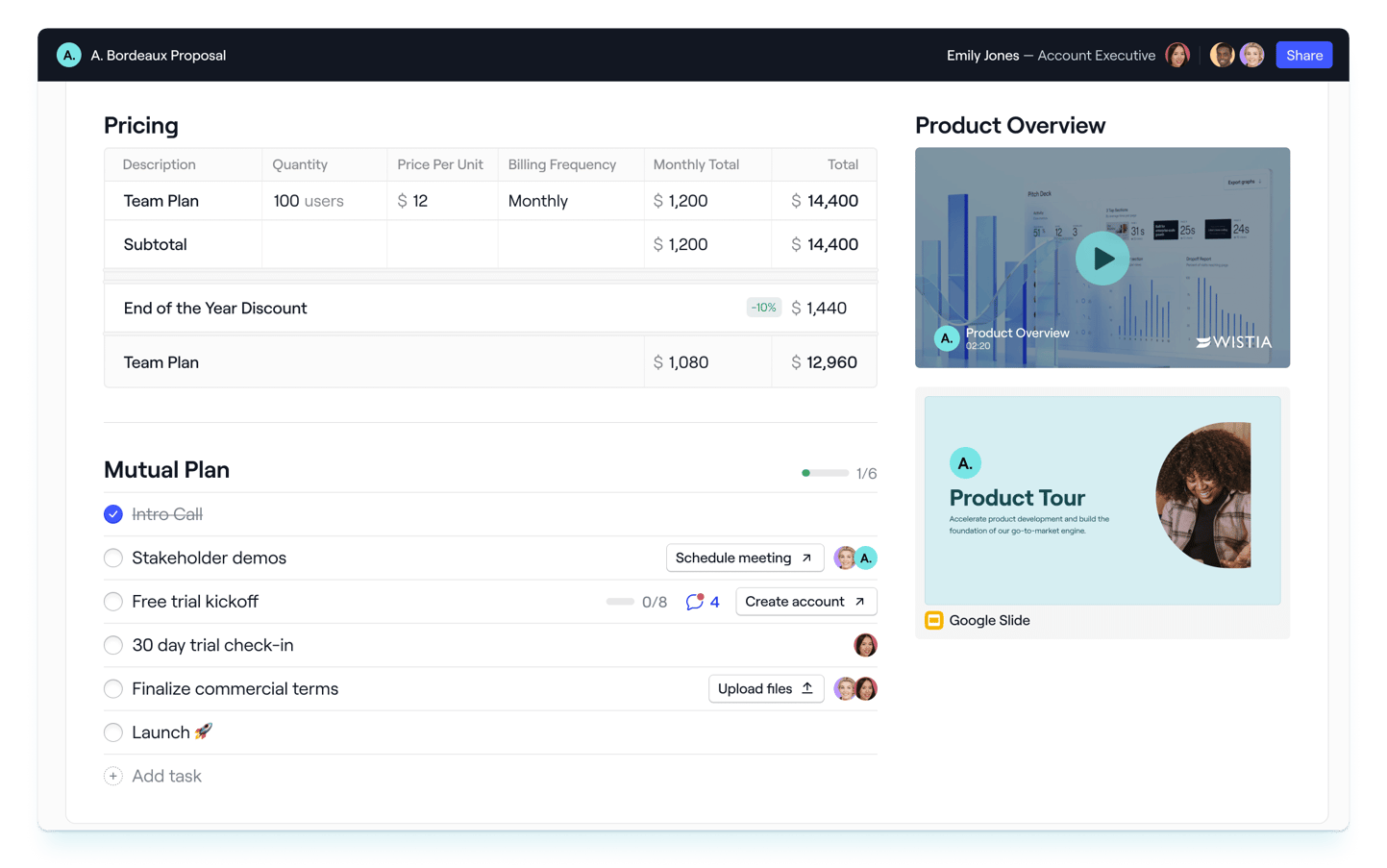Play the Product Overview Wistia video
The width and height of the screenshot is (1387, 868).
point(1102,258)
